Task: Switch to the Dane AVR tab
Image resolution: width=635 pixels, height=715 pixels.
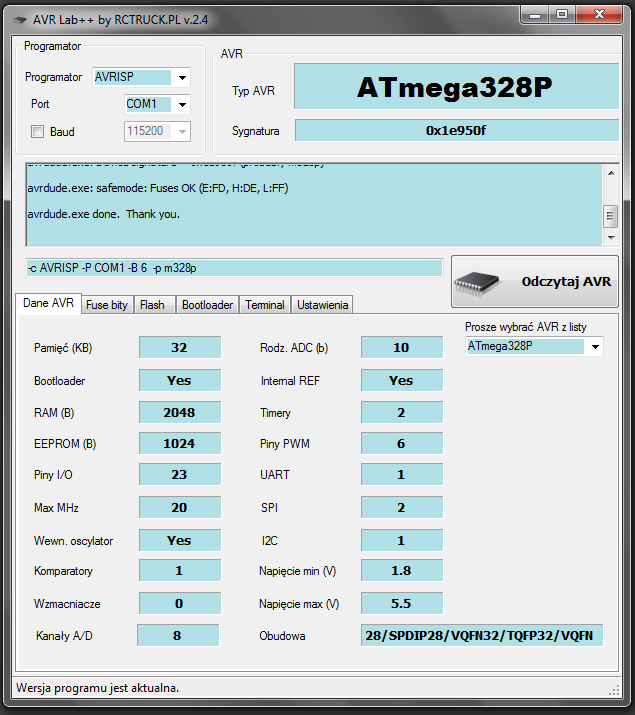Action: pyautogui.click(x=48, y=303)
